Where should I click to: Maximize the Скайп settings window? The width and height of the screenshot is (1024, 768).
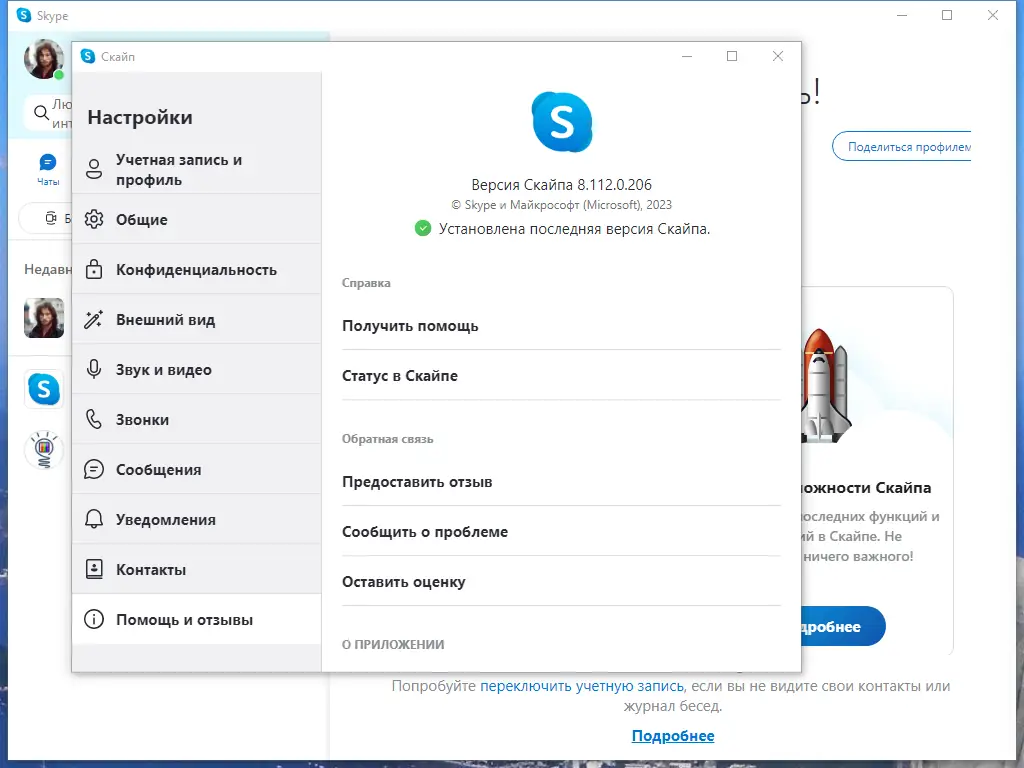click(732, 56)
